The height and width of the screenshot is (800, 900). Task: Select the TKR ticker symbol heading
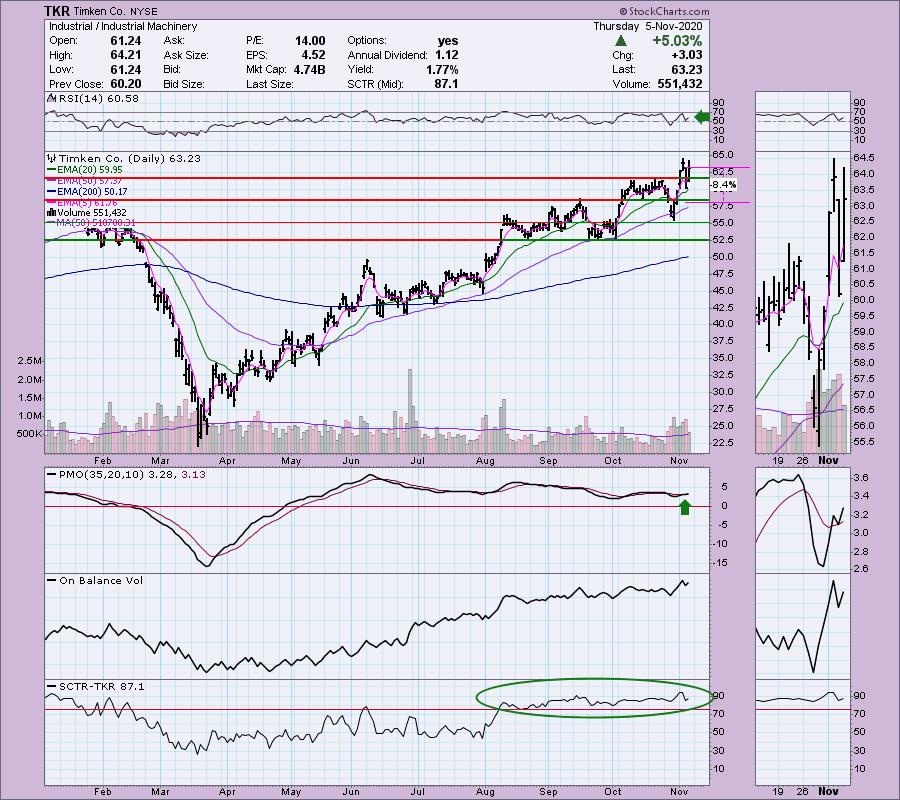tap(56, 11)
